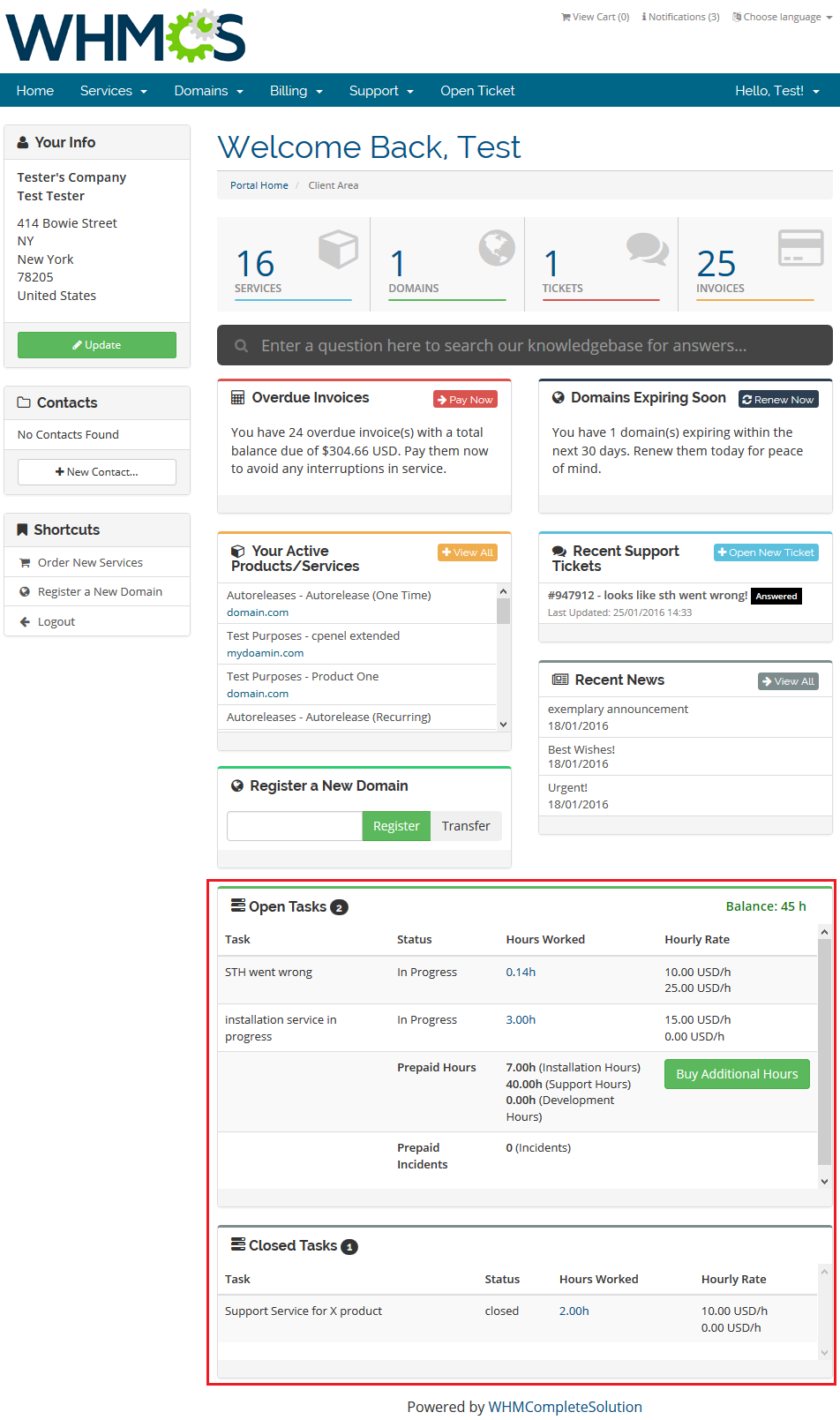Open View Cart (0) link
840x1420 pixels.
click(x=596, y=17)
